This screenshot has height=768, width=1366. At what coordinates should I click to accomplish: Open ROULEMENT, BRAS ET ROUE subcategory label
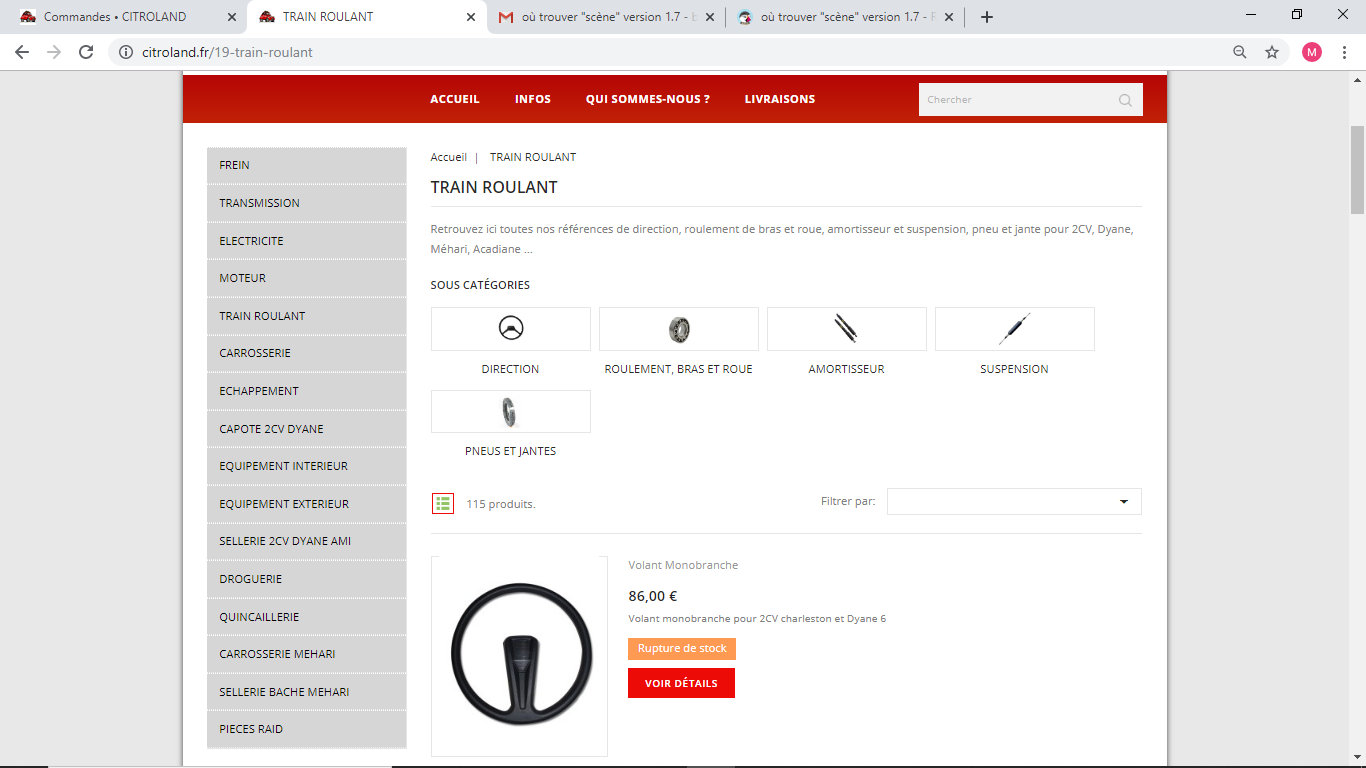click(x=679, y=369)
